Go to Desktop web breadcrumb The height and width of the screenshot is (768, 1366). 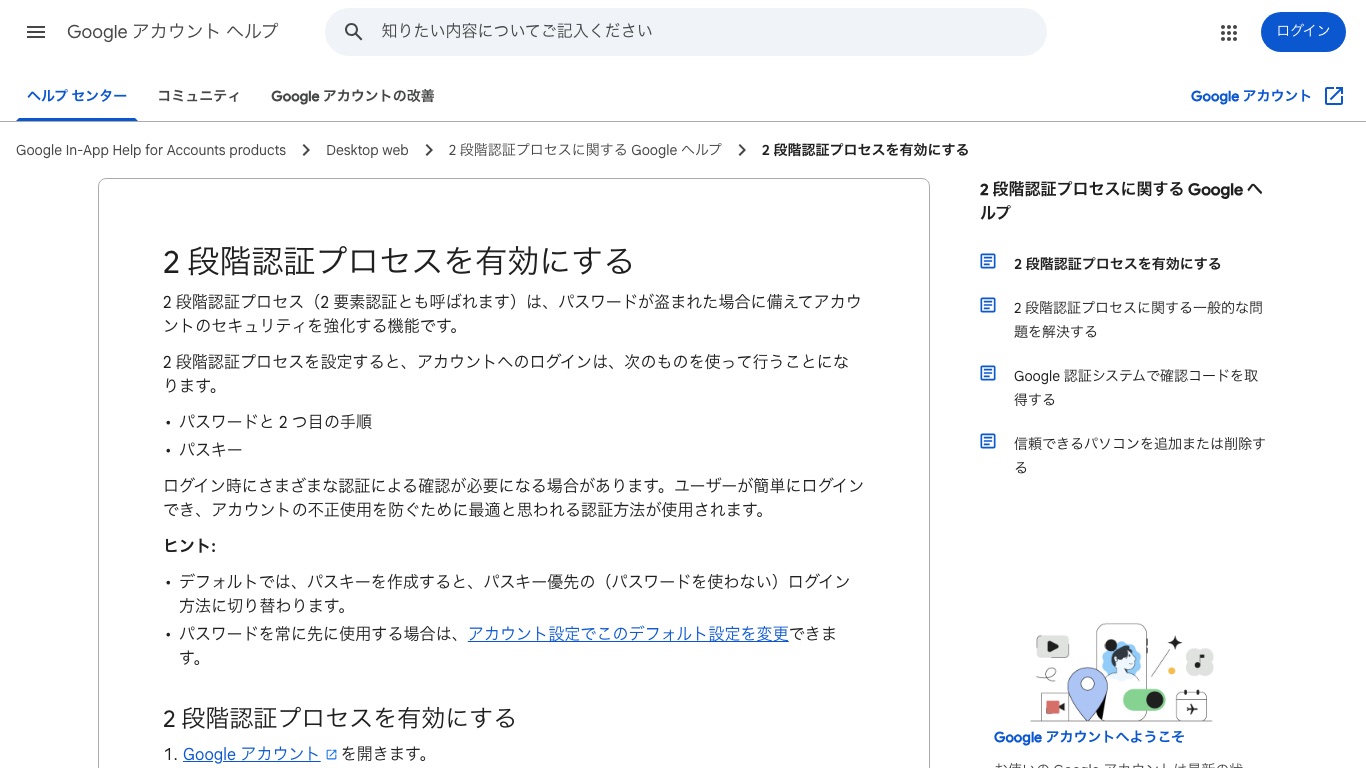click(x=367, y=150)
